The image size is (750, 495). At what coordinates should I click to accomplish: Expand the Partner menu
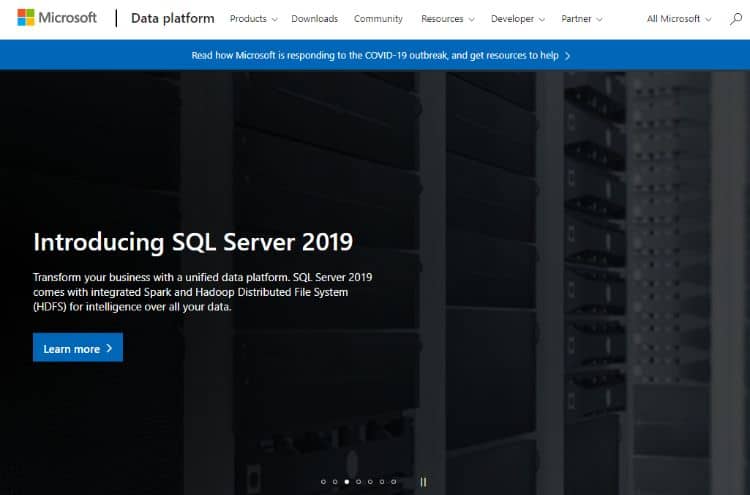[x=582, y=19]
